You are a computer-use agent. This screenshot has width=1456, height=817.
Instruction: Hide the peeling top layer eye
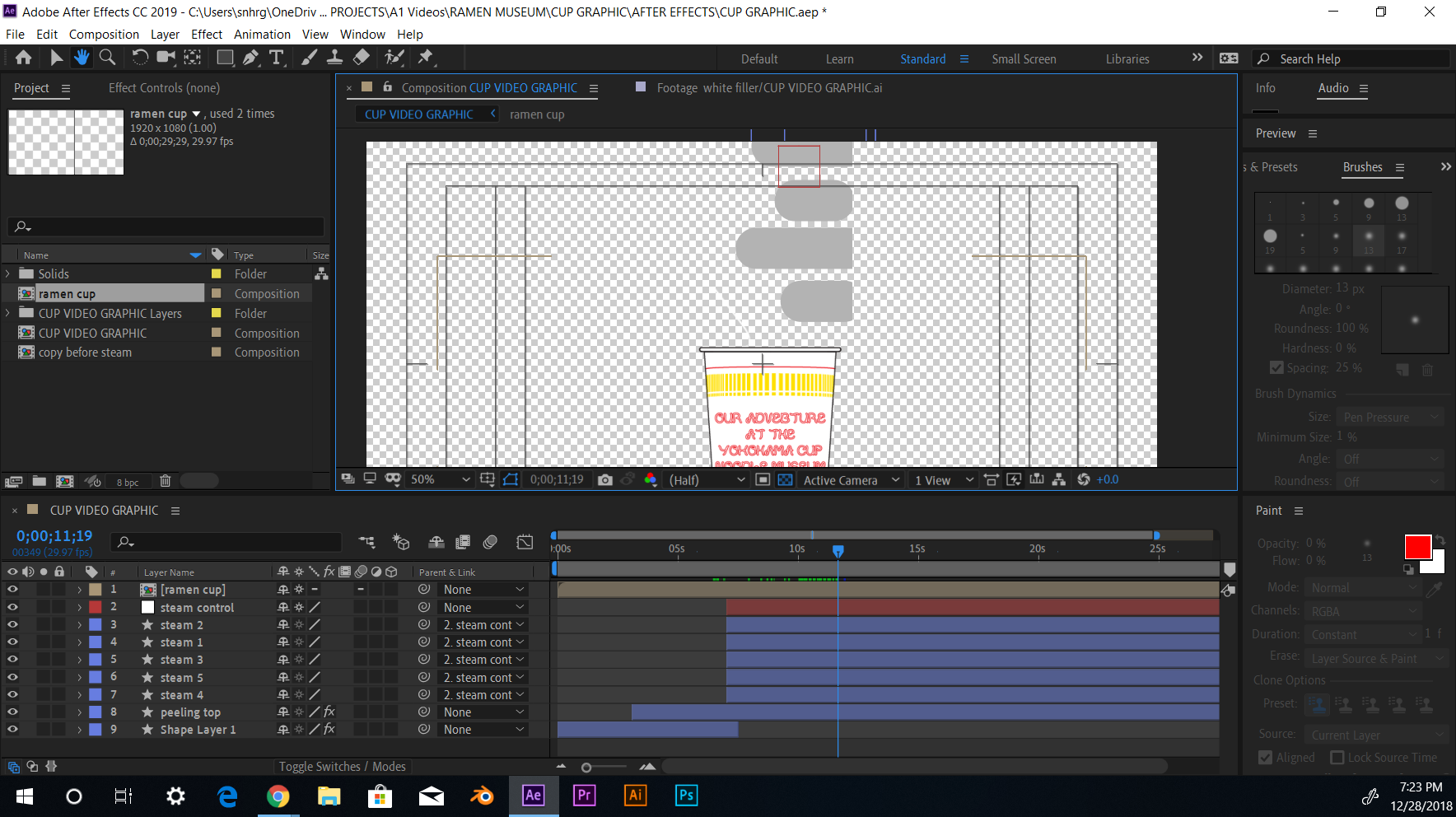12,712
